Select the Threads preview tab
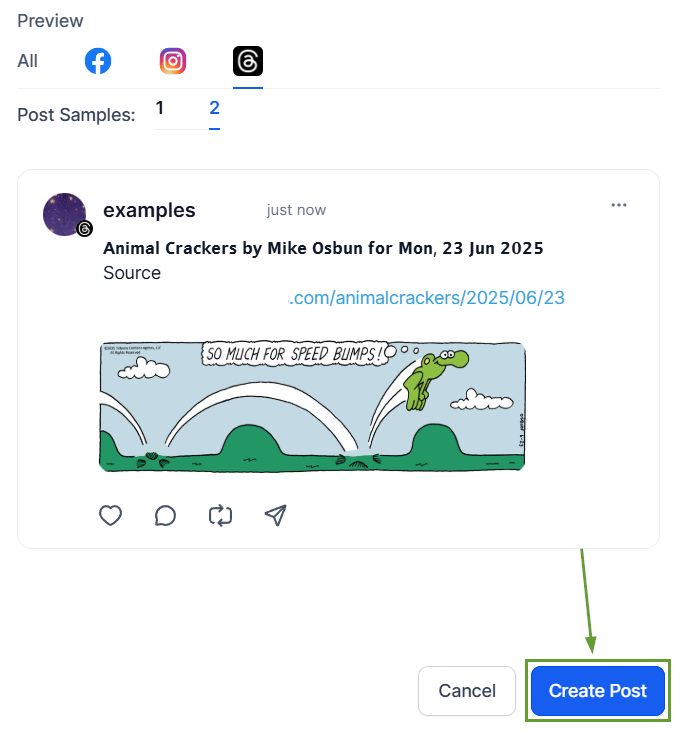The height and width of the screenshot is (732, 689). coord(248,61)
